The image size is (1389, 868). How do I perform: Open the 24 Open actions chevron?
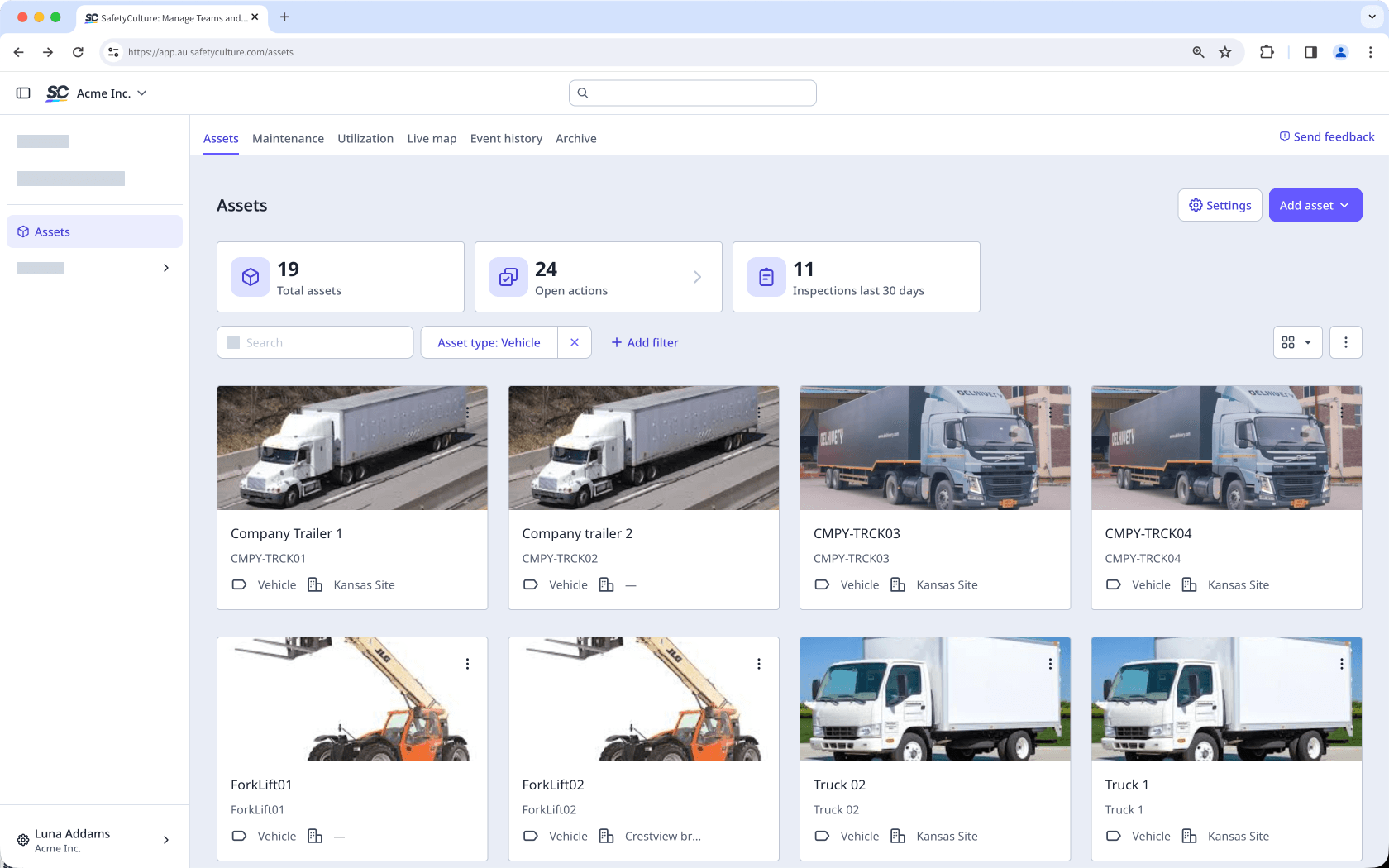[697, 277]
